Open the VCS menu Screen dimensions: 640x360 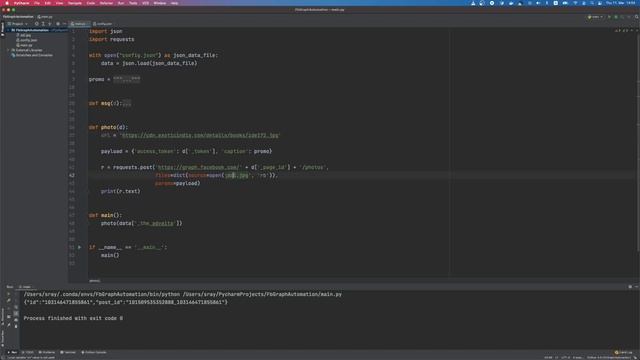tap(145, 3)
